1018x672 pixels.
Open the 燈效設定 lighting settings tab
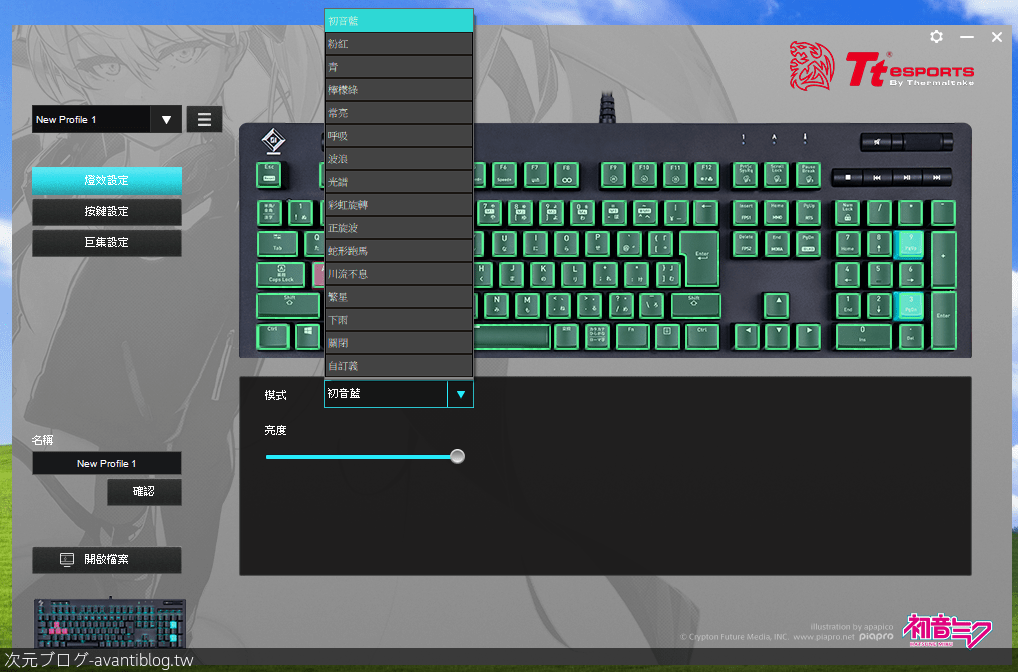(x=106, y=180)
